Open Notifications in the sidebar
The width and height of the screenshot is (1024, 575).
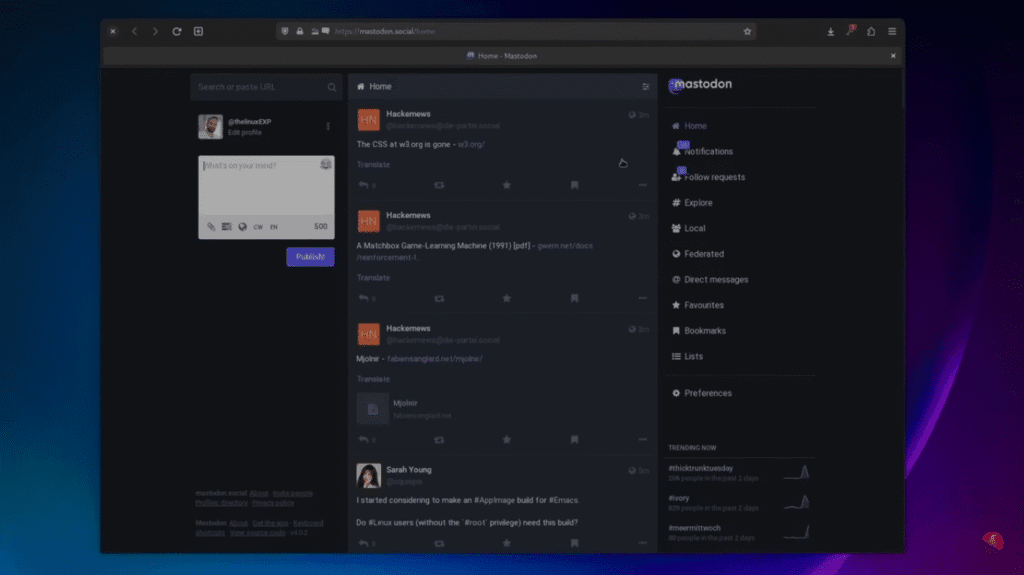pos(702,152)
